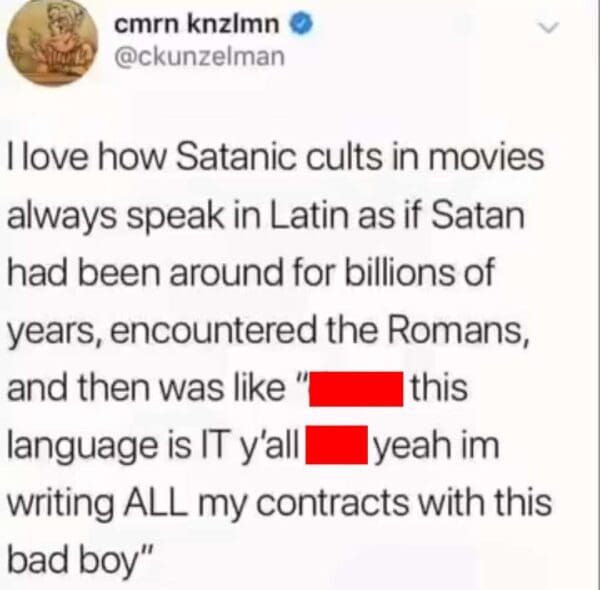This screenshot has width=600, height=590.
Task: Click the red censor box after "y'all"
Action: coord(337,445)
